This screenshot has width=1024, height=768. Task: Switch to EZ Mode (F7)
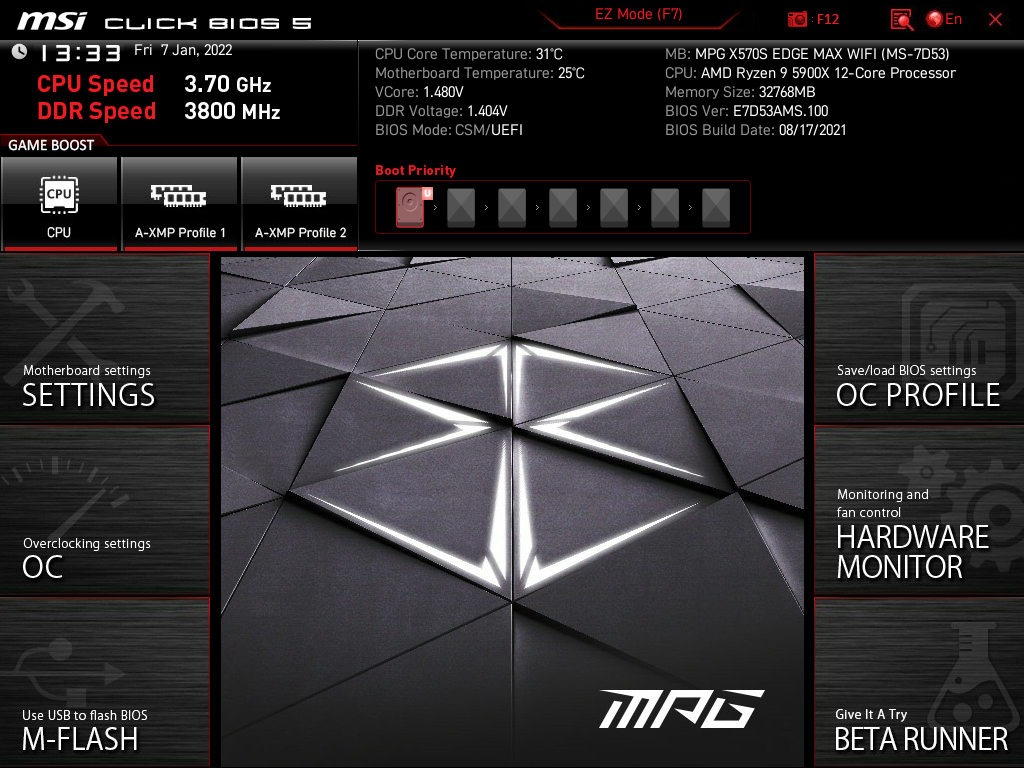click(638, 15)
